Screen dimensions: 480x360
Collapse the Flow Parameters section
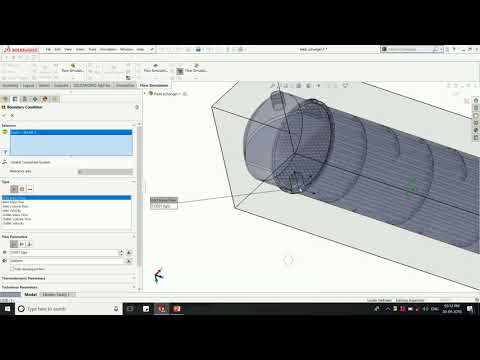click(x=134, y=237)
